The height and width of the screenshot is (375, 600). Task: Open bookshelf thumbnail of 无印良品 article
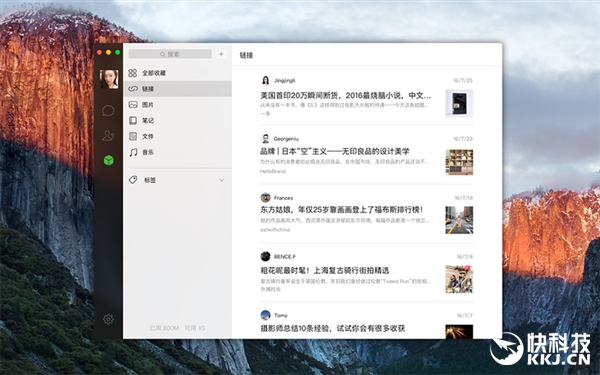tap(459, 162)
